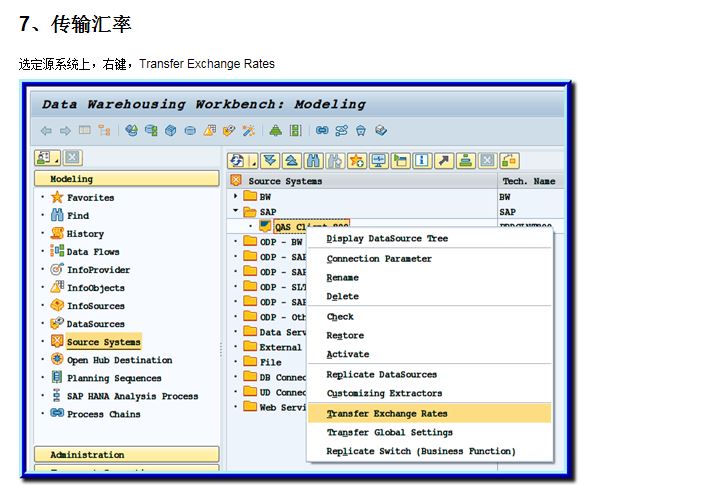
Task: Click the magic wand icon in the top toolbar
Action: tap(249, 131)
